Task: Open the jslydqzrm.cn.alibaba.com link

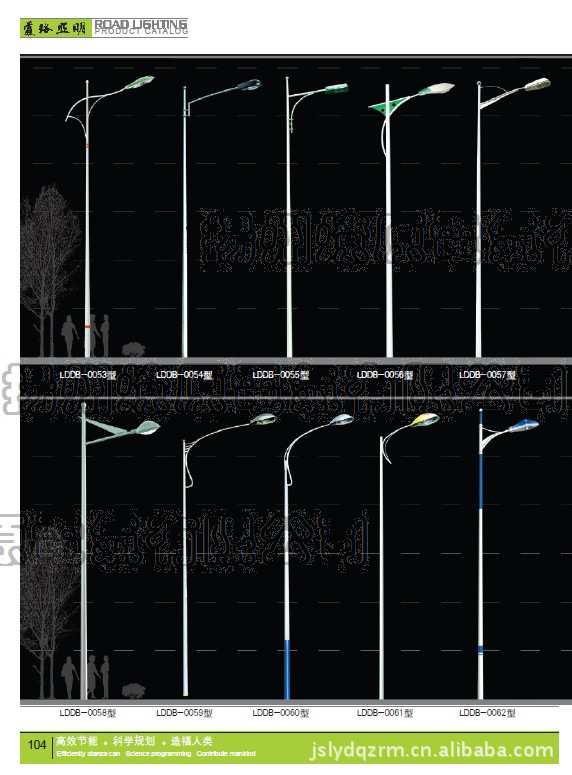Action: click(431, 750)
